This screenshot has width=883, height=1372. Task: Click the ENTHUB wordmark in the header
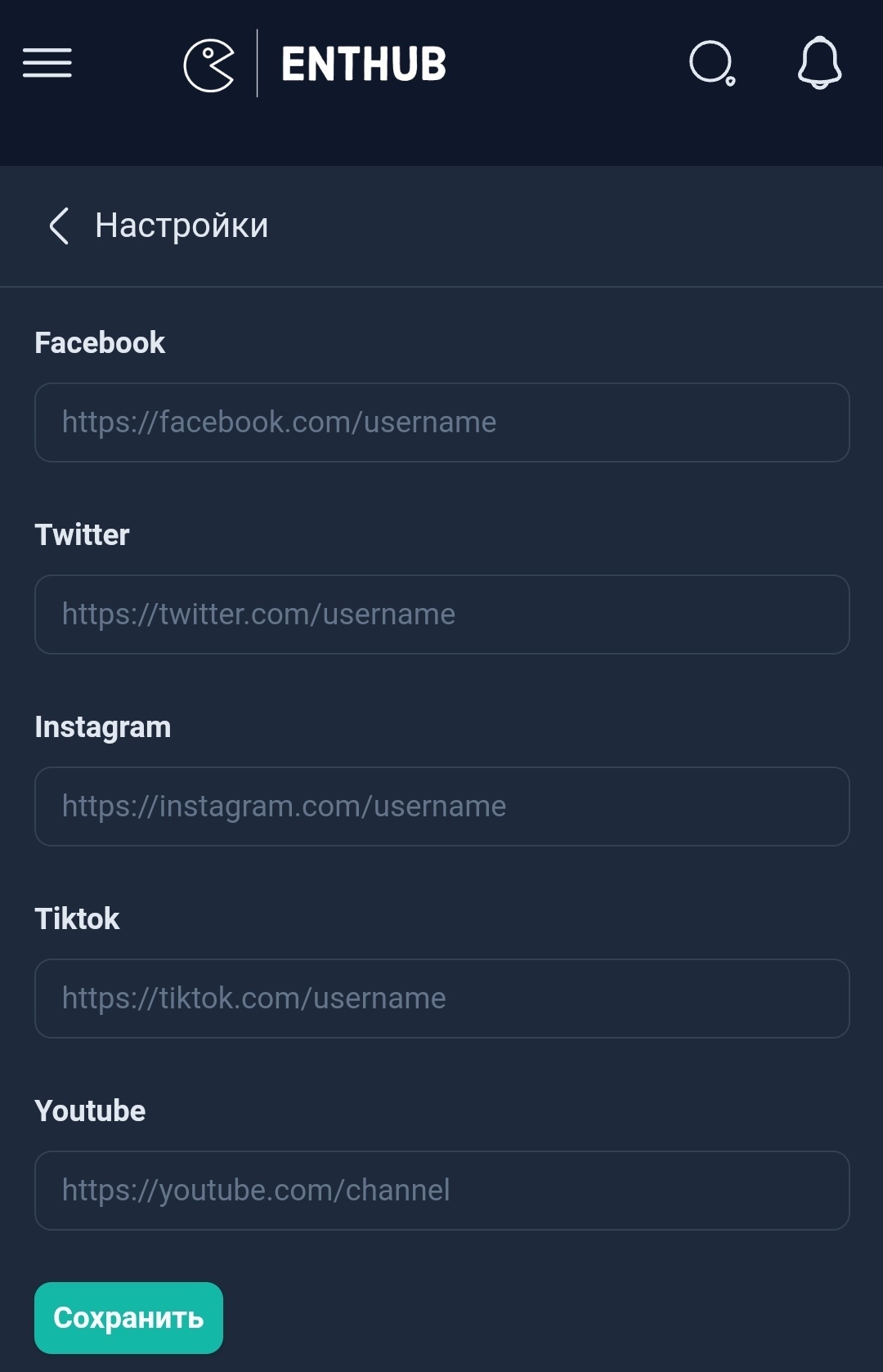364,64
